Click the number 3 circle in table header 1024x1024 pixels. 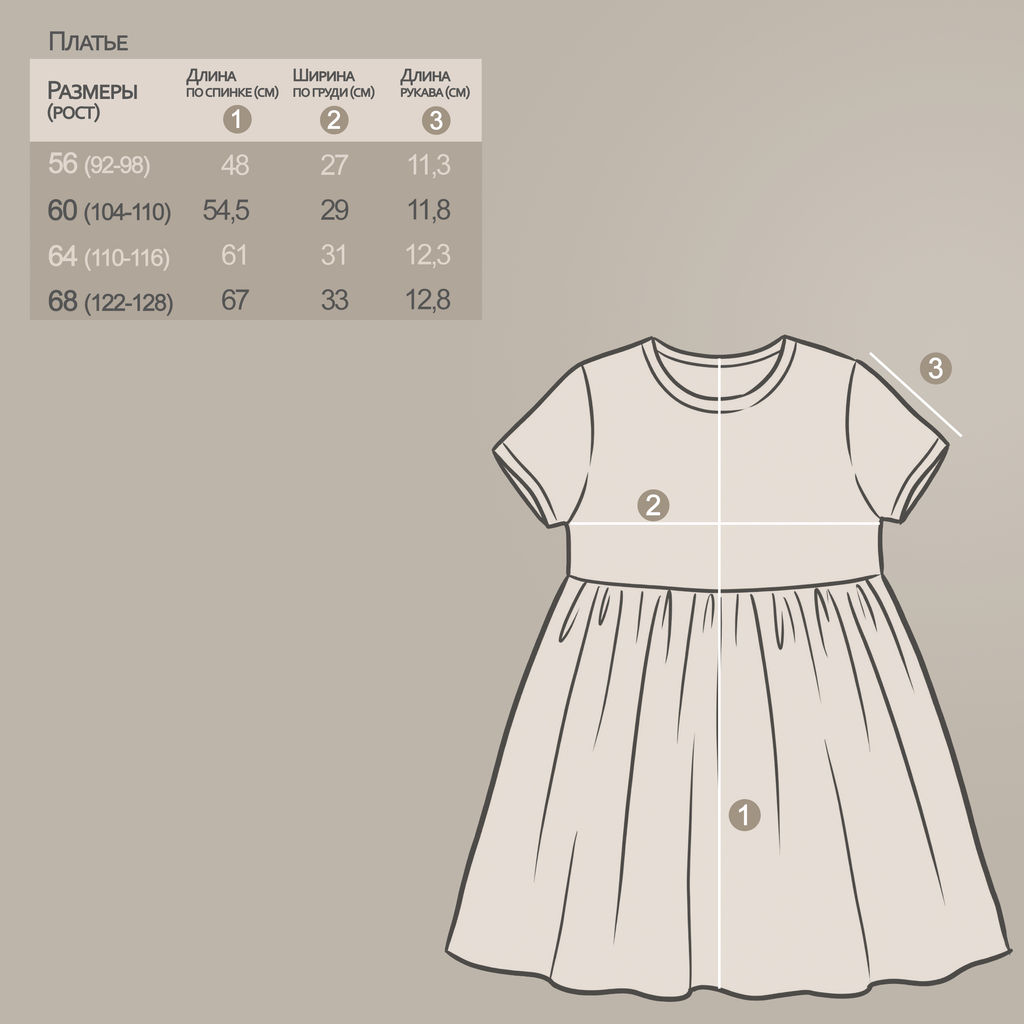tap(435, 121)
